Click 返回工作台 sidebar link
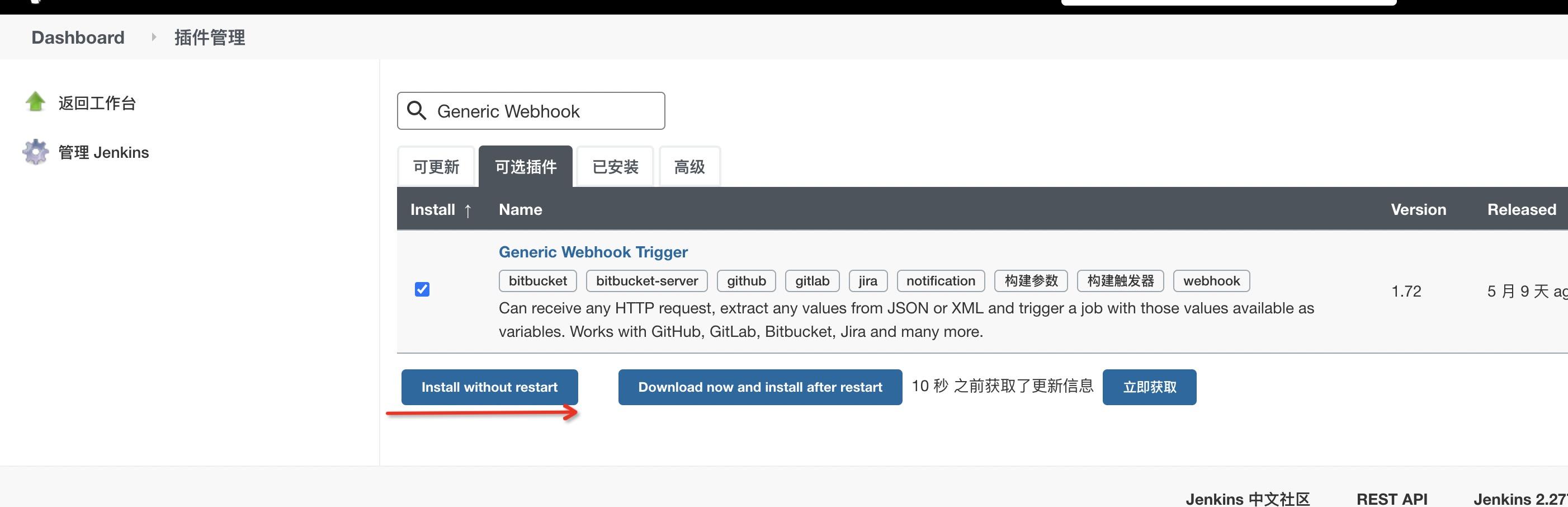This screenshot has height=507, width=1568. [97, 102]
